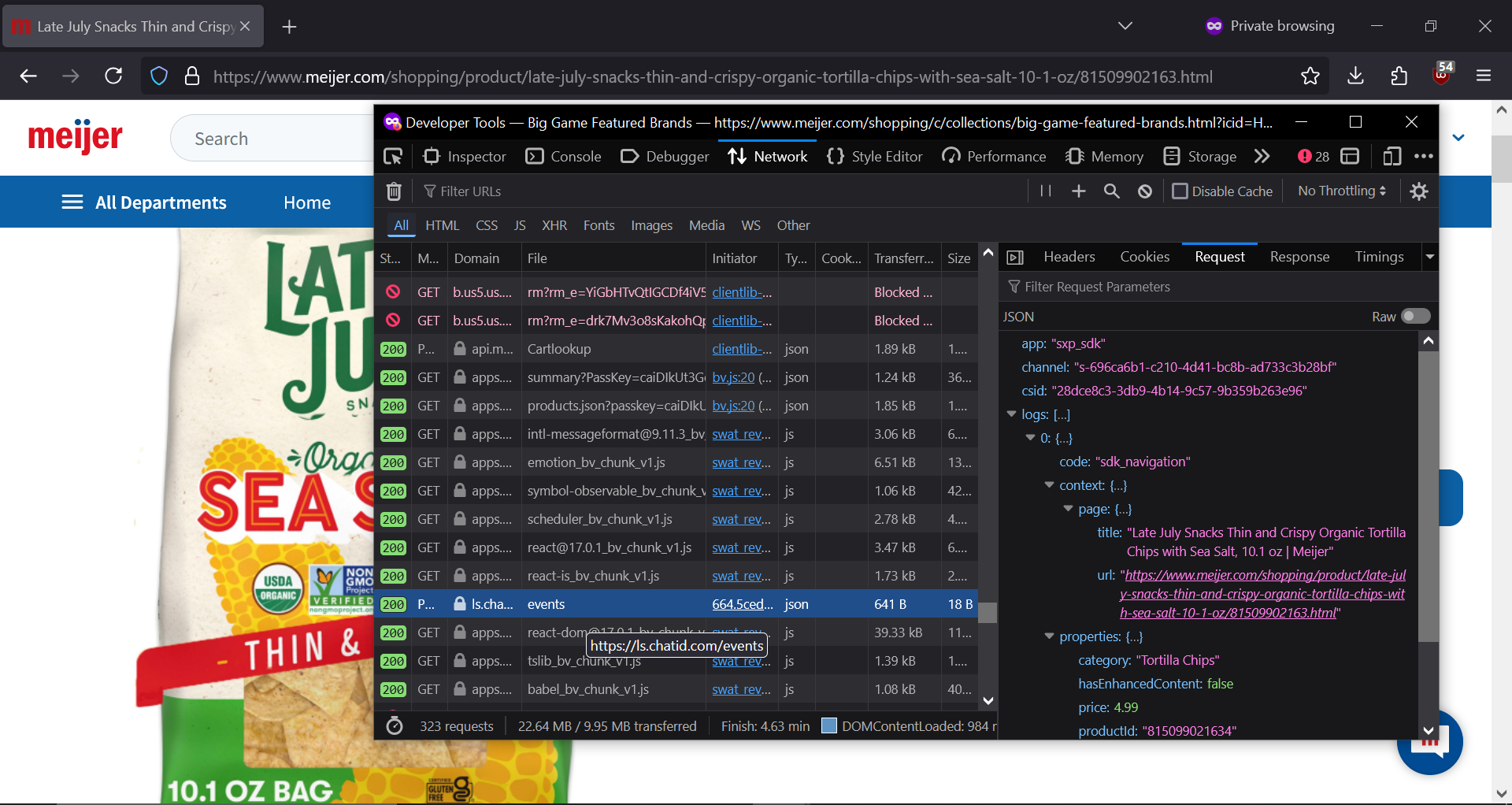Filter requests by XHR
The height and width of the screenshot is (805, 1512).
(x=554, y=225)
